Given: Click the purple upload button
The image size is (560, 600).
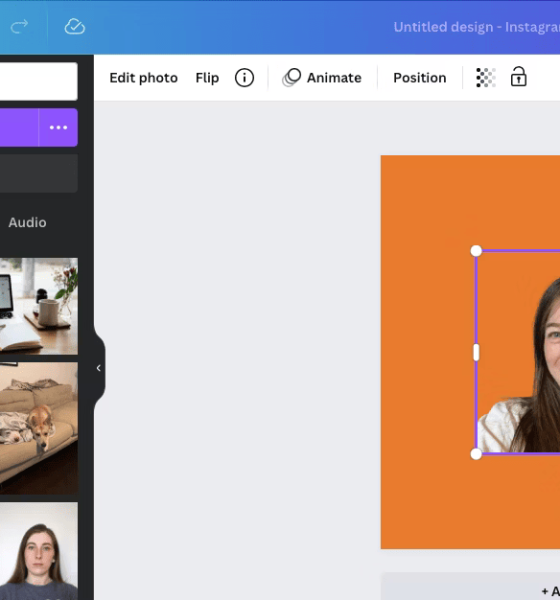Looking at the screenshot, I should [x=19, y=127].
